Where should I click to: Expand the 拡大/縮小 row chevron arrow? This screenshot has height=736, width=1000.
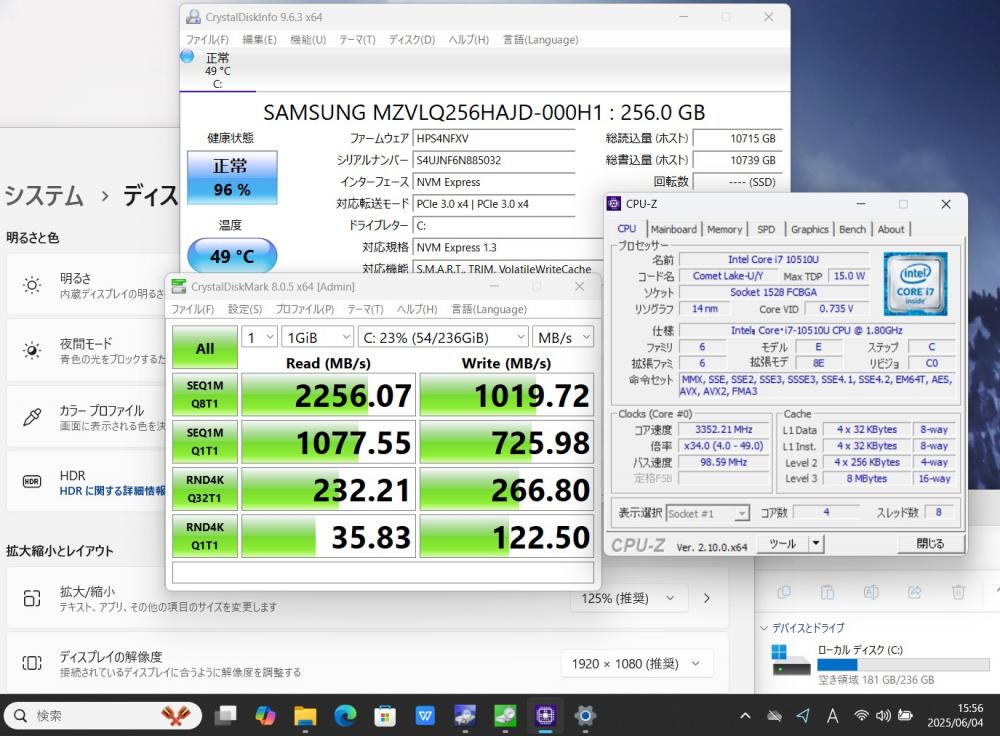click(707, 598)
